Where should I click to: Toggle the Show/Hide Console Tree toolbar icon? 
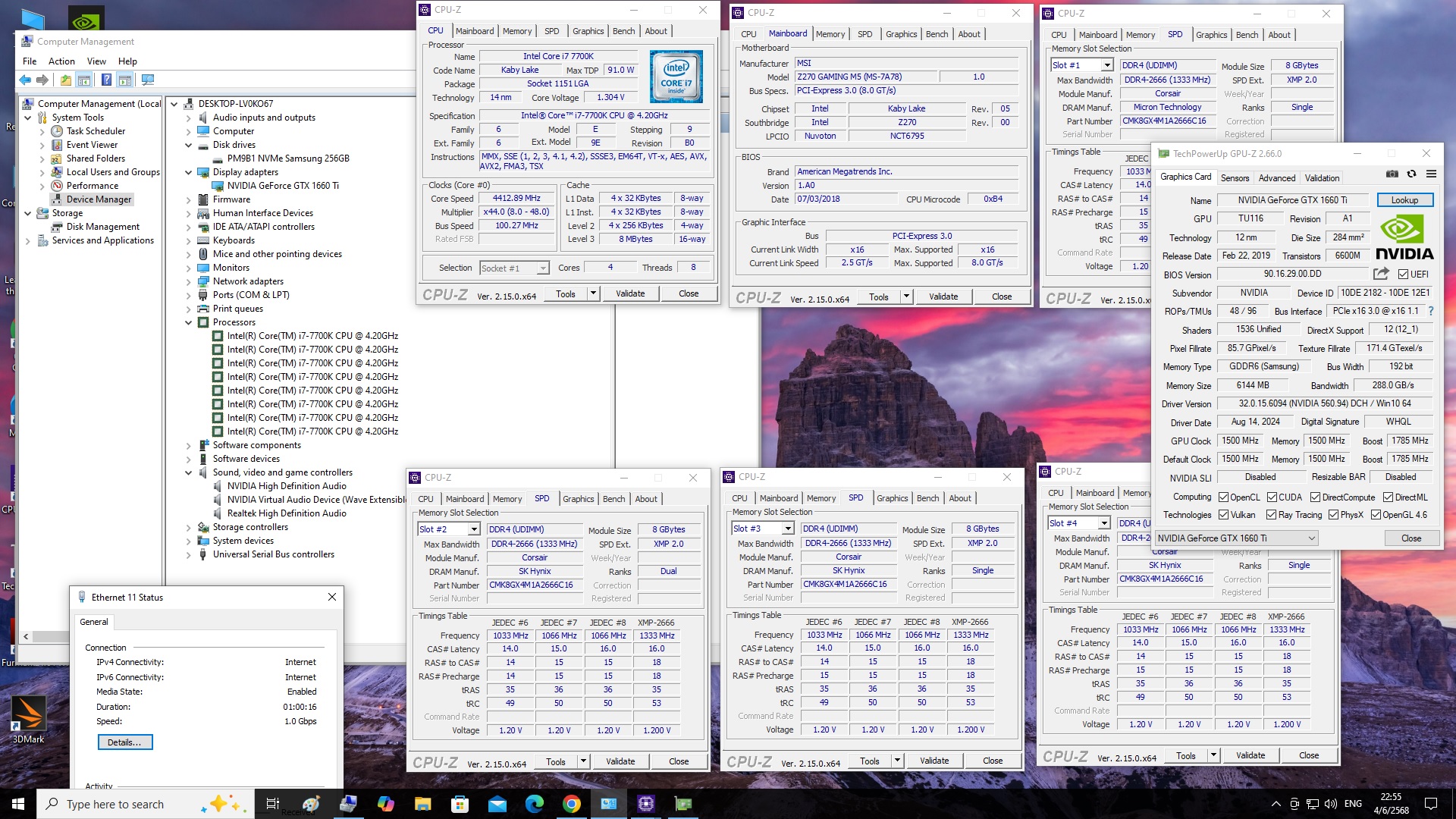click(x=84, y=80)
